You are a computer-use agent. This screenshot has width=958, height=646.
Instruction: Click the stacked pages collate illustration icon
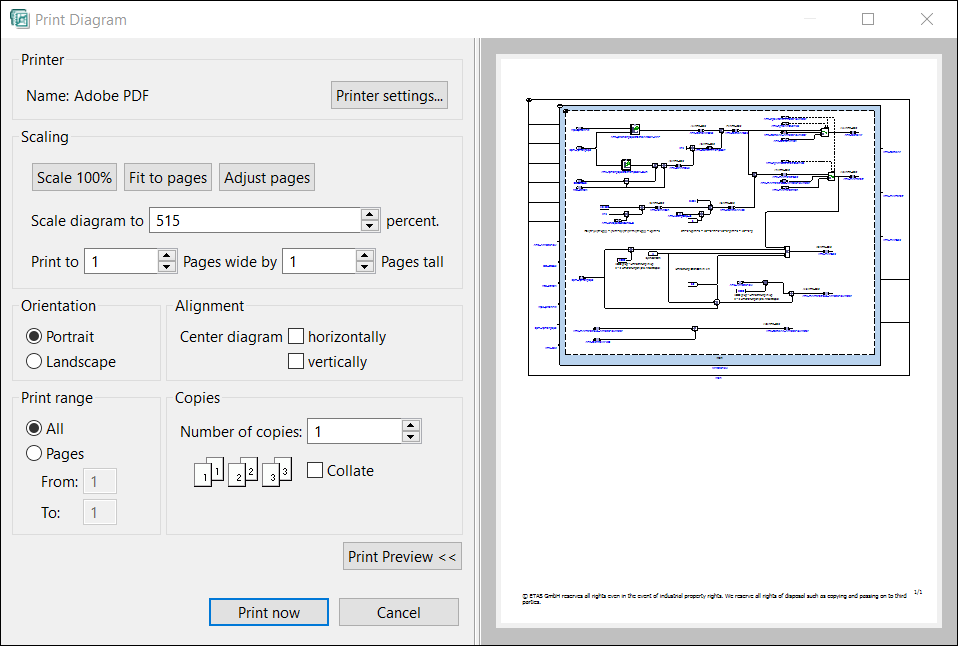pyautogui.click(x=241, y=470)
